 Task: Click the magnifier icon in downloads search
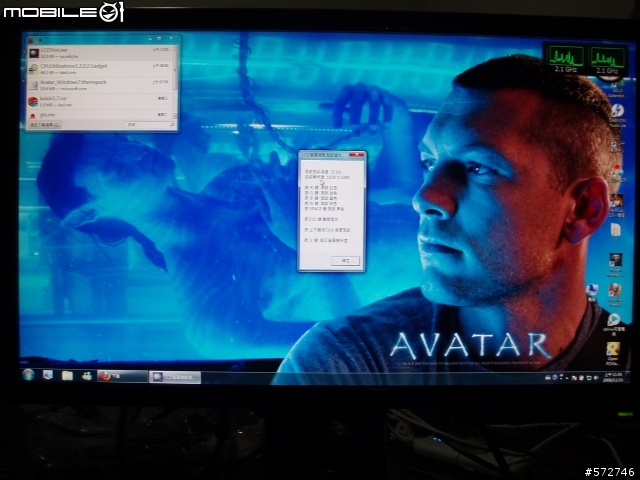[172, 124]
